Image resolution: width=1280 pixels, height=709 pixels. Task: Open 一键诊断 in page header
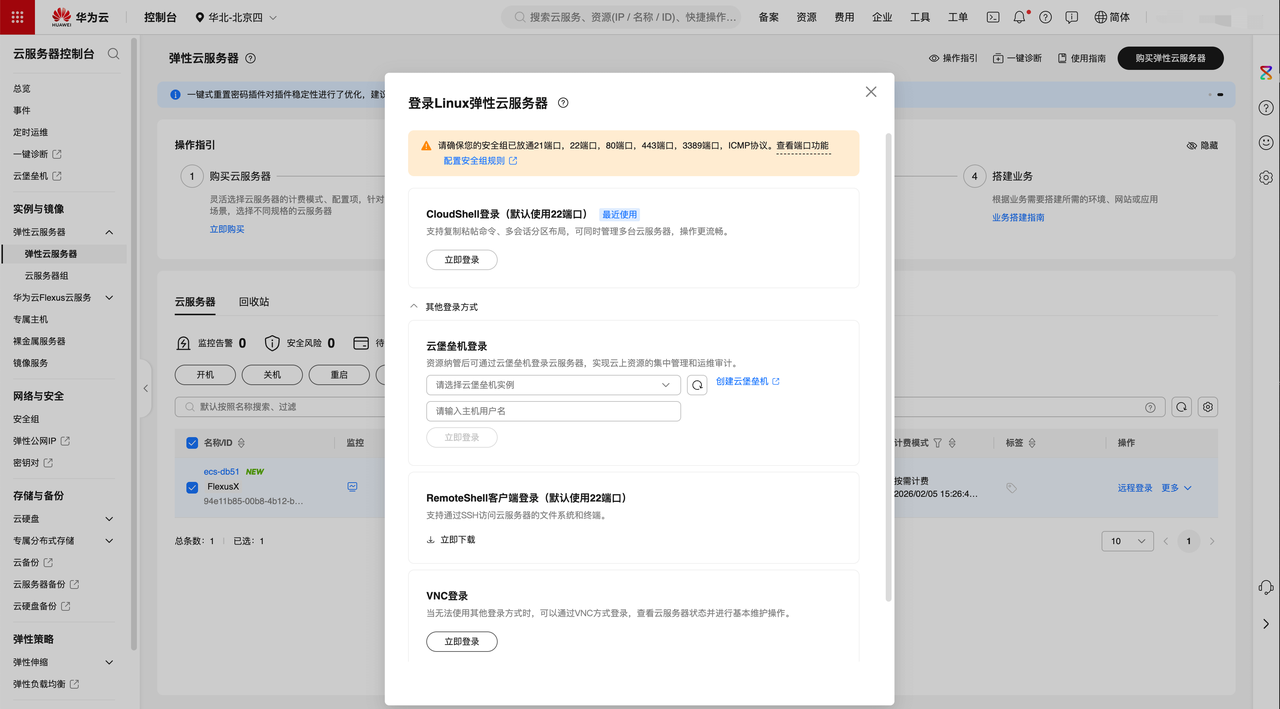coord(1019,58)
